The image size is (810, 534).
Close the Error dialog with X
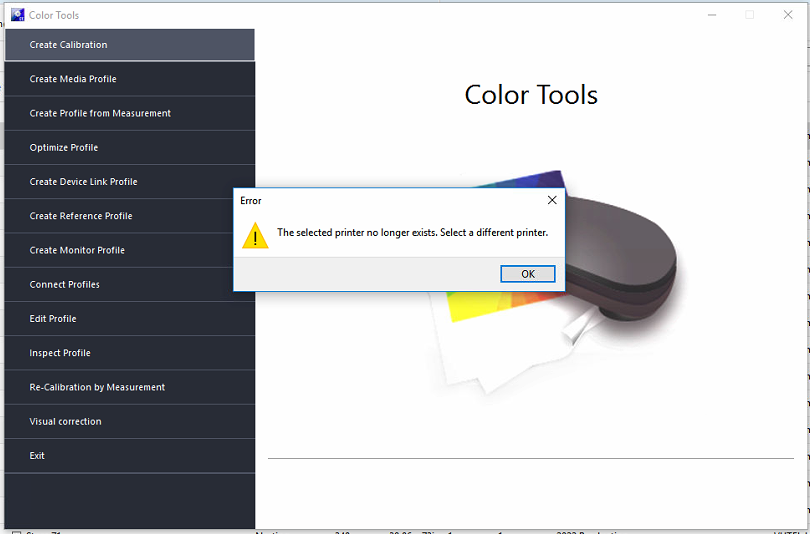552,200
